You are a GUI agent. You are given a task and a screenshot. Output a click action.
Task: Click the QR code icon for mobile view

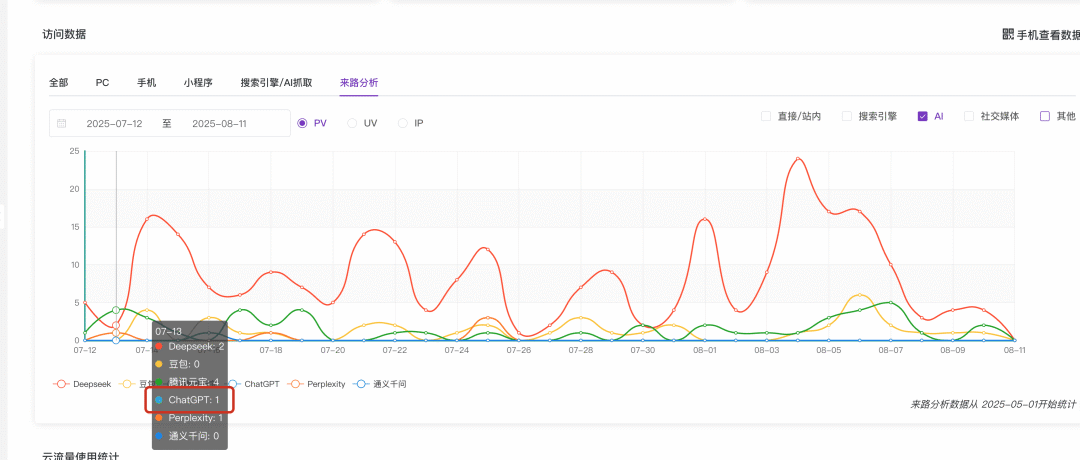(x=1008, y=35)
